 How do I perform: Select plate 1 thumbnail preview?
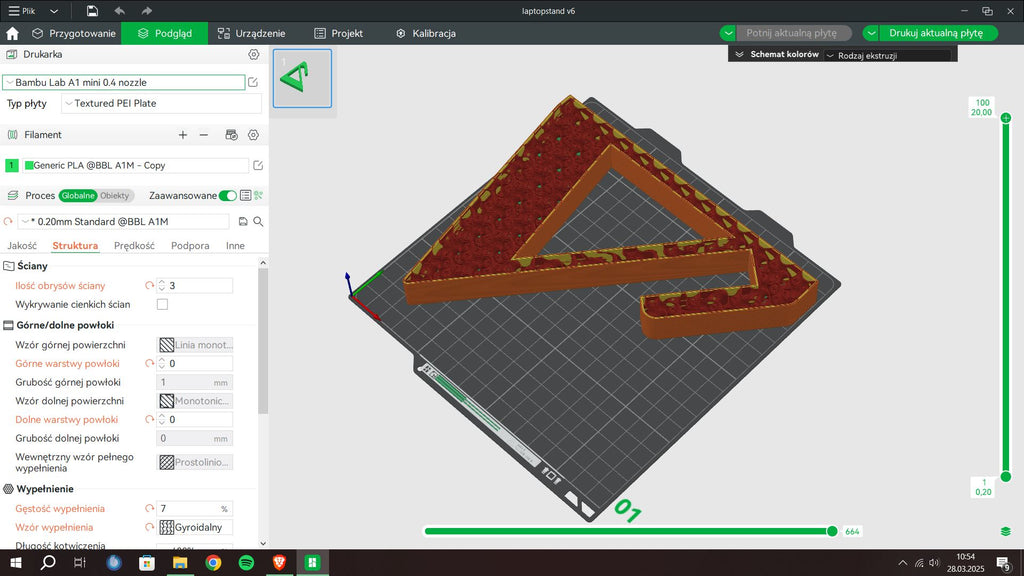(x=302, y=78)
